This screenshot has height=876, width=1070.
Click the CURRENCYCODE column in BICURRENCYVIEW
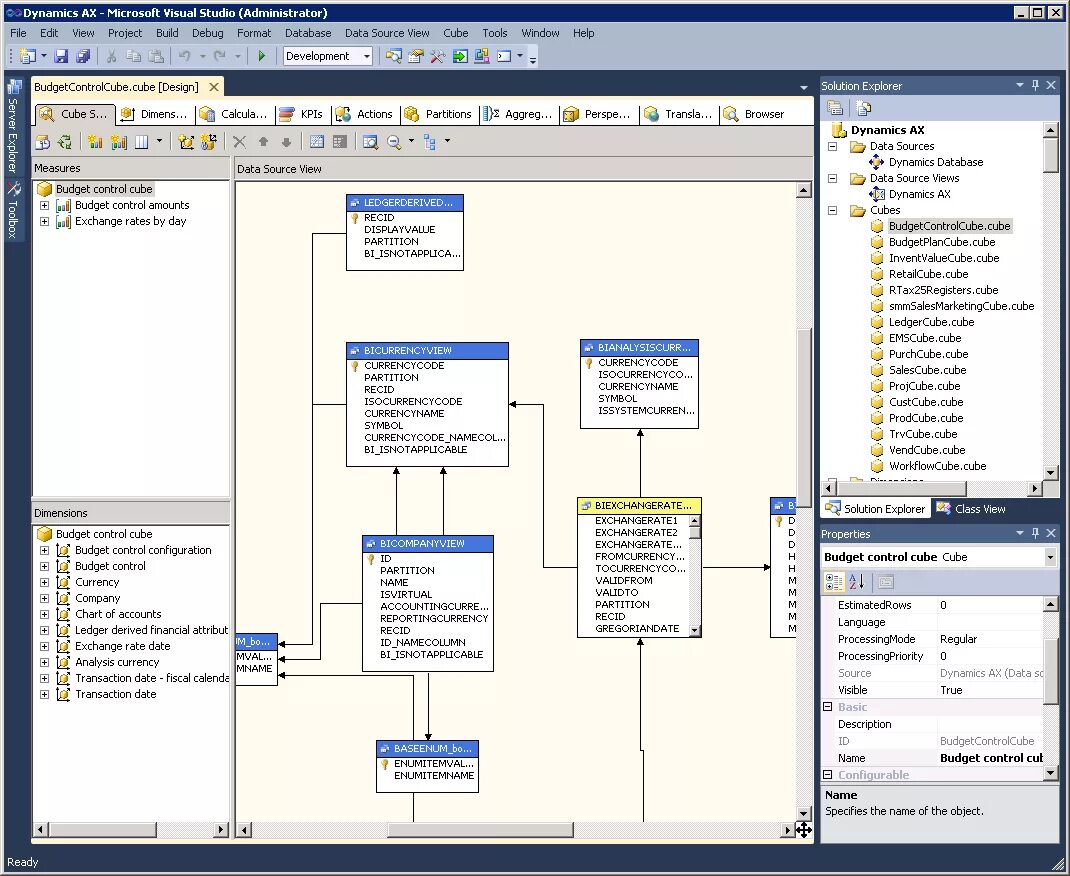tap(404, 366)
